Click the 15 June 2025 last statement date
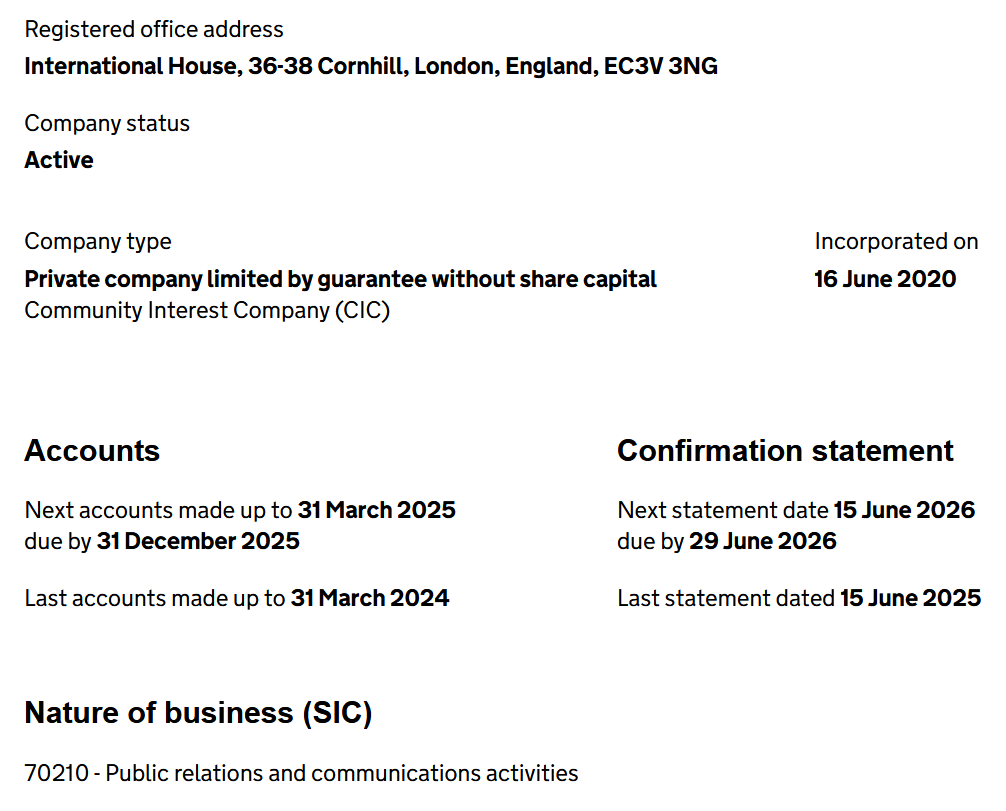 pos(910,598)
